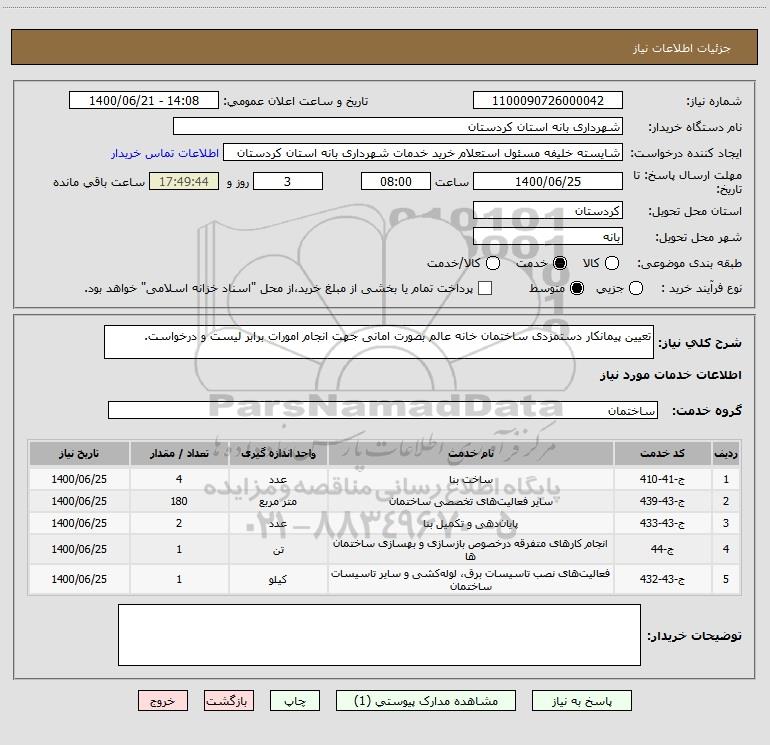Click the واحد اندازه گیری column header
This screenshot has width=770, height=745.
[278, 453]
